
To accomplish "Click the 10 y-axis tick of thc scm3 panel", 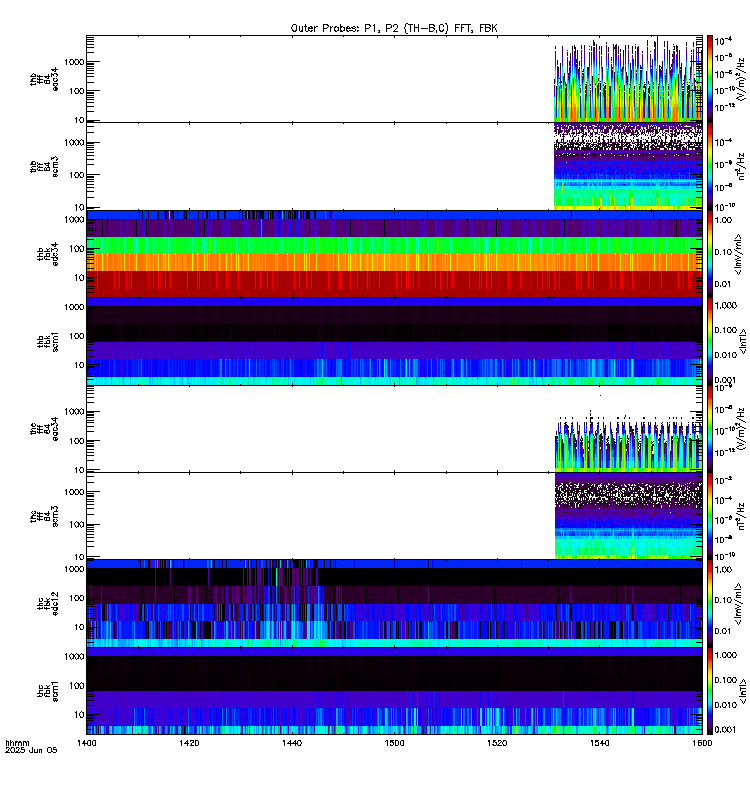I will (79, 557).
